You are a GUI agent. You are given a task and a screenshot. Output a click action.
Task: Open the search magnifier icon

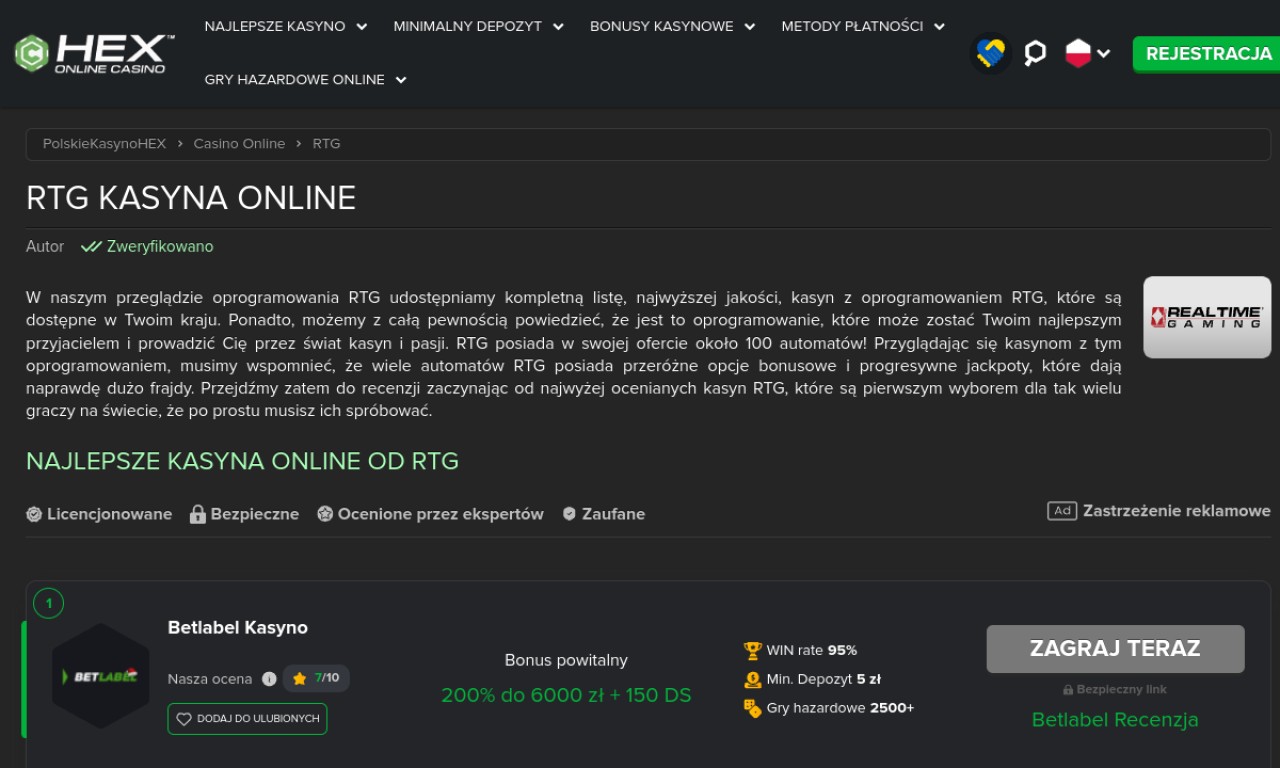click(1036, 53)
